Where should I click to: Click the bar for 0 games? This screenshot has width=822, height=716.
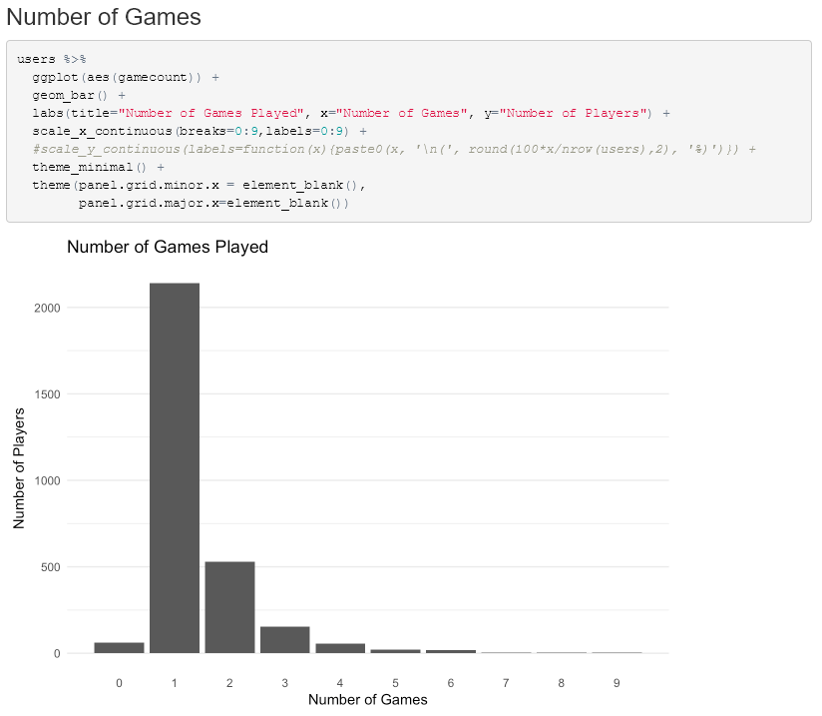coord(119,648)
